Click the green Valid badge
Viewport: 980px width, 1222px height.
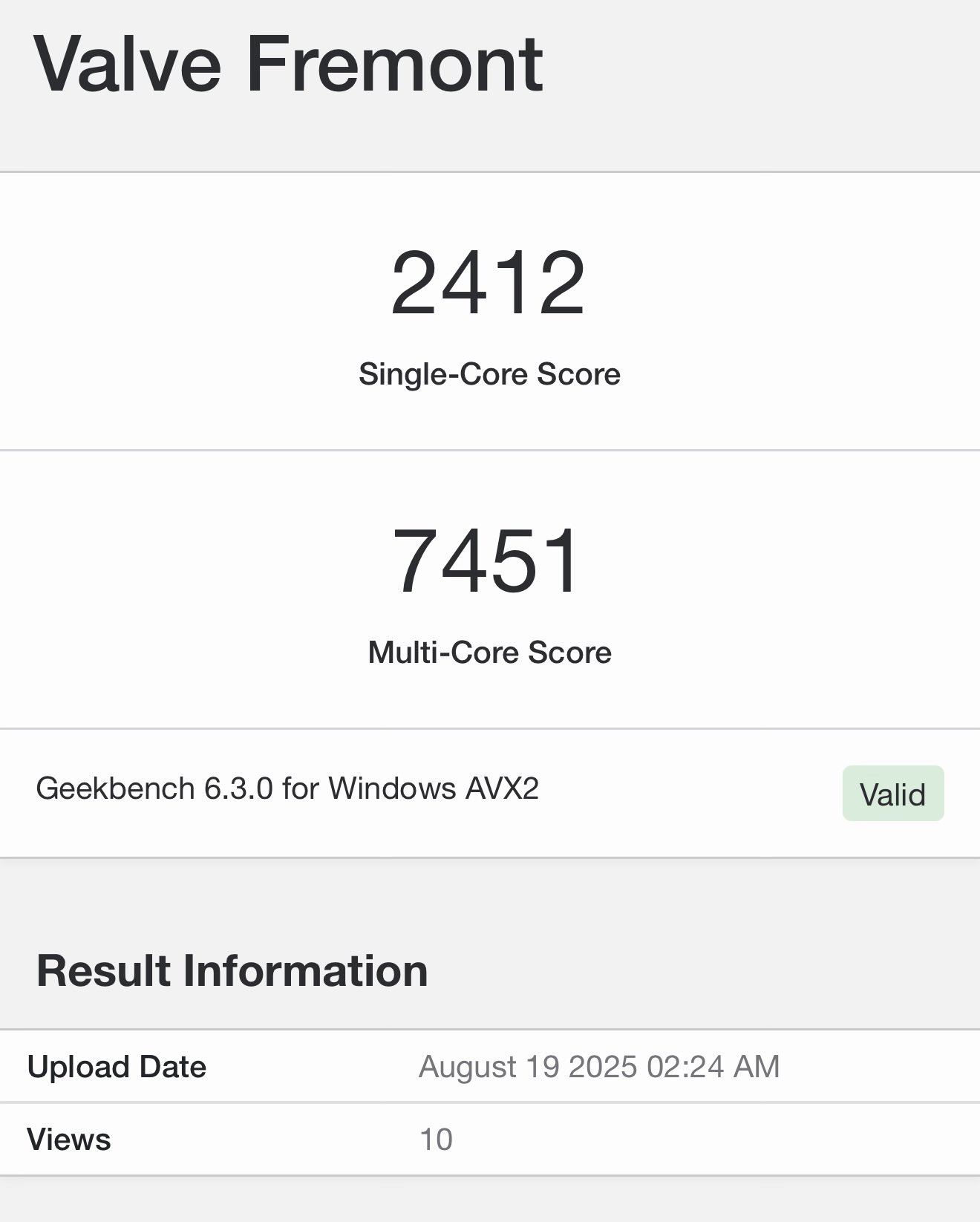tap(892, 794)
